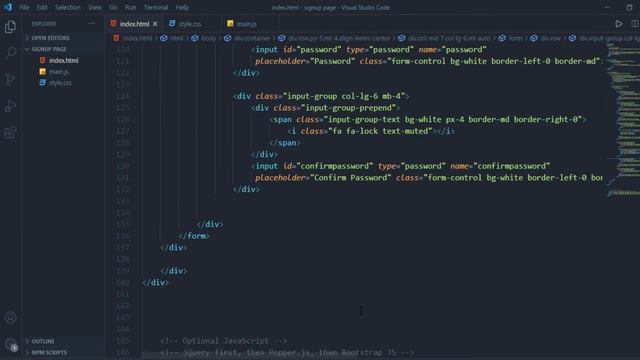
Task: Click the style.css tab file icon
Action: tap(172, 24)
